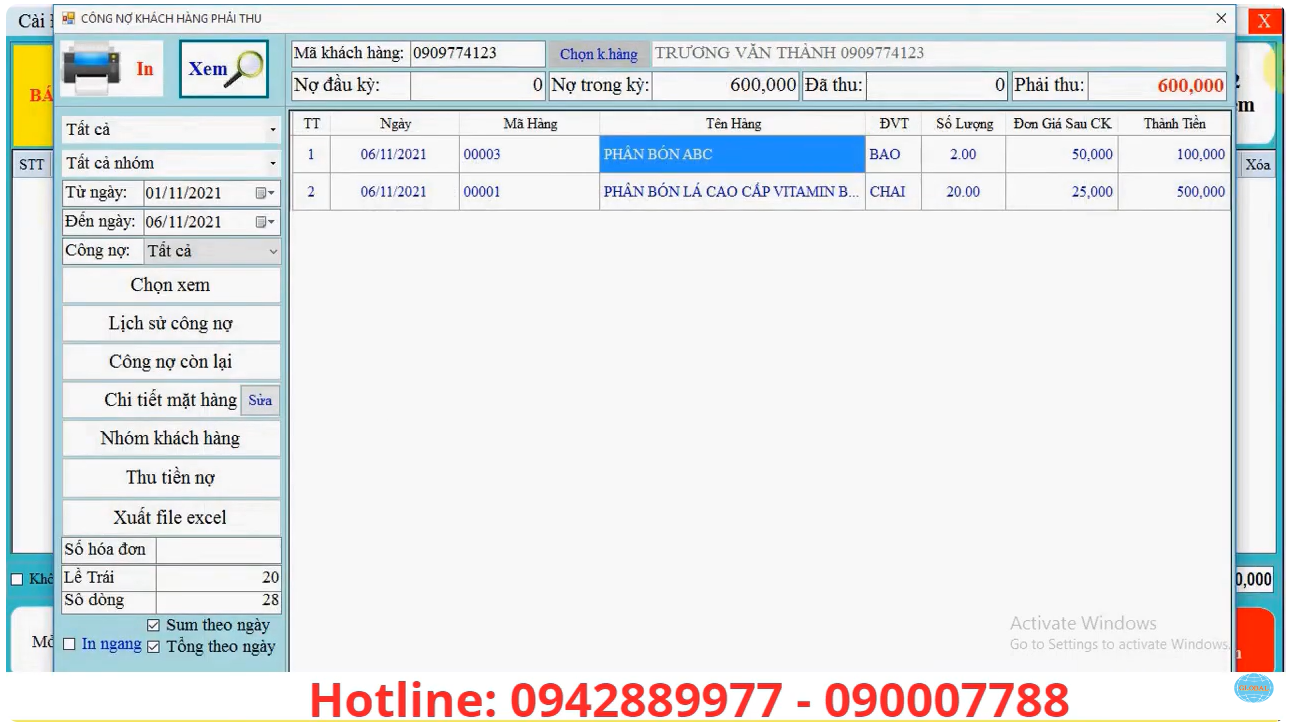
Task: Click the Từ ngày date 01/11/2021
Action: (183, 193)
